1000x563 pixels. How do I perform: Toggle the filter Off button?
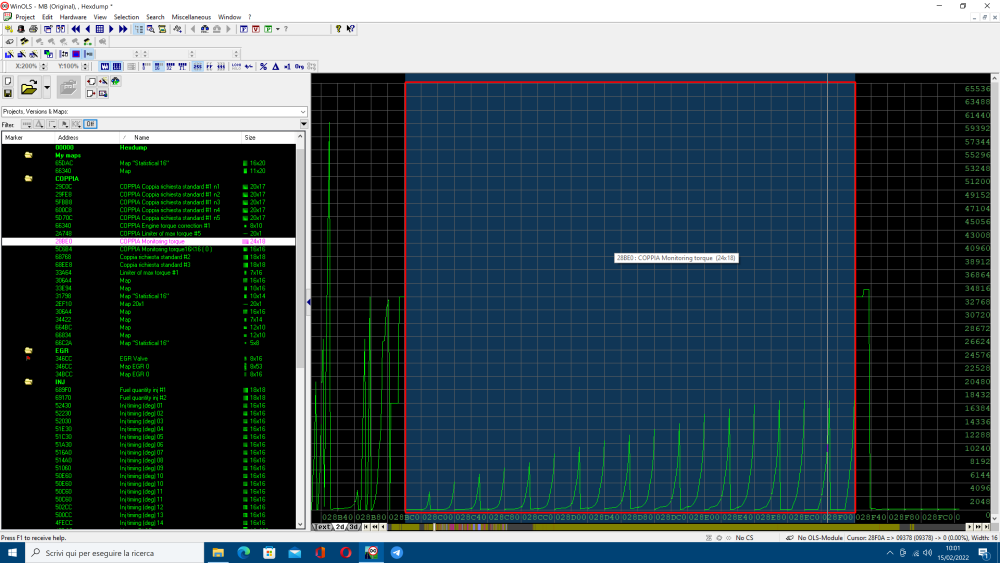click(x=90, y=124)
